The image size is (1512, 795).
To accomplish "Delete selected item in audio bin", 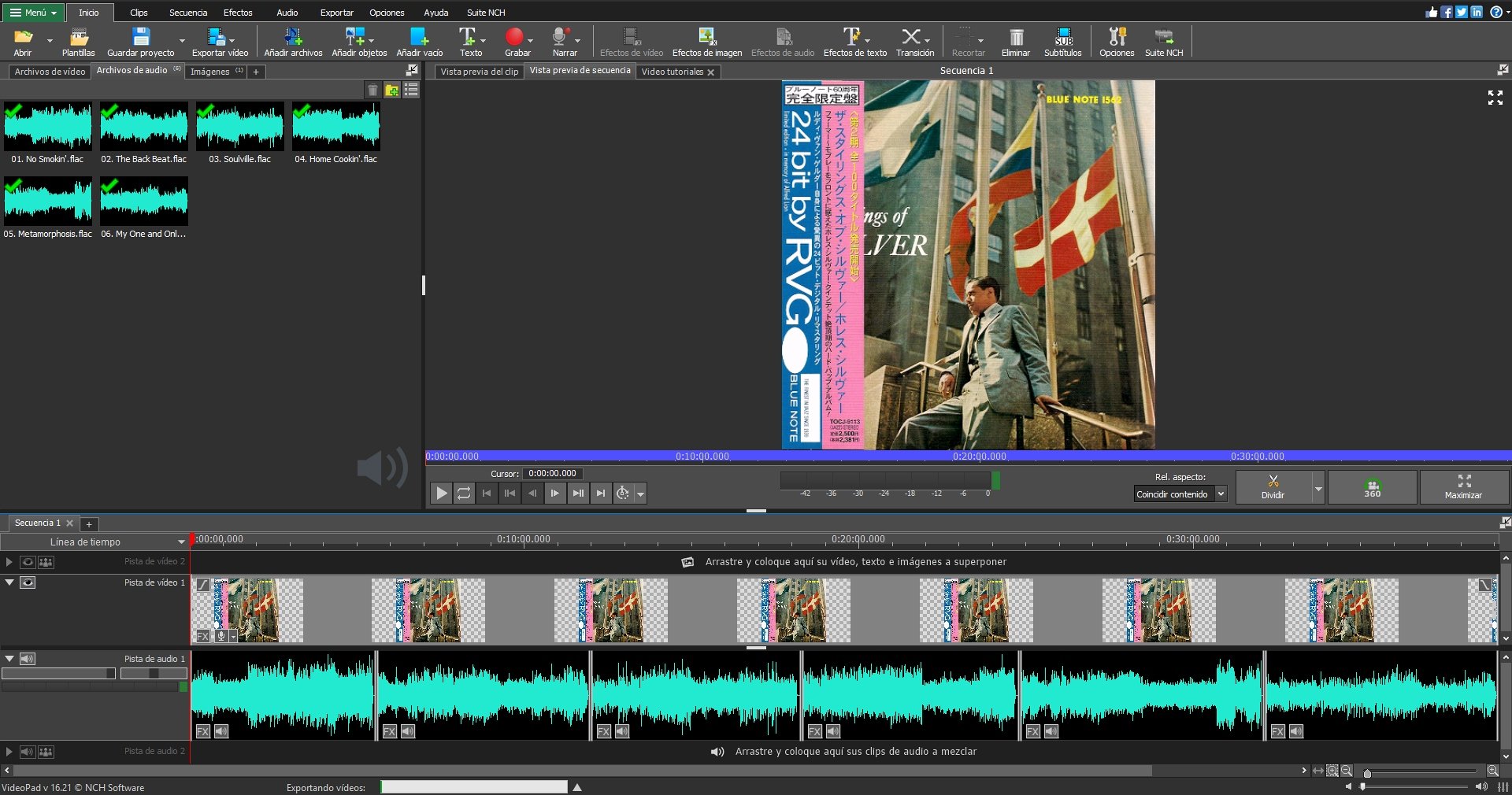I will point(372,90).
